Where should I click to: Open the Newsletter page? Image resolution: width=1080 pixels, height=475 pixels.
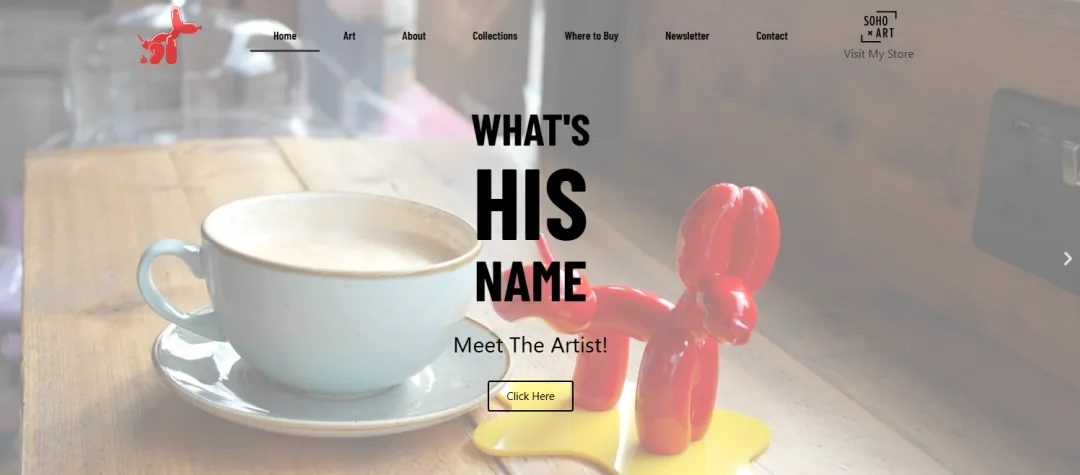(687, 36)
